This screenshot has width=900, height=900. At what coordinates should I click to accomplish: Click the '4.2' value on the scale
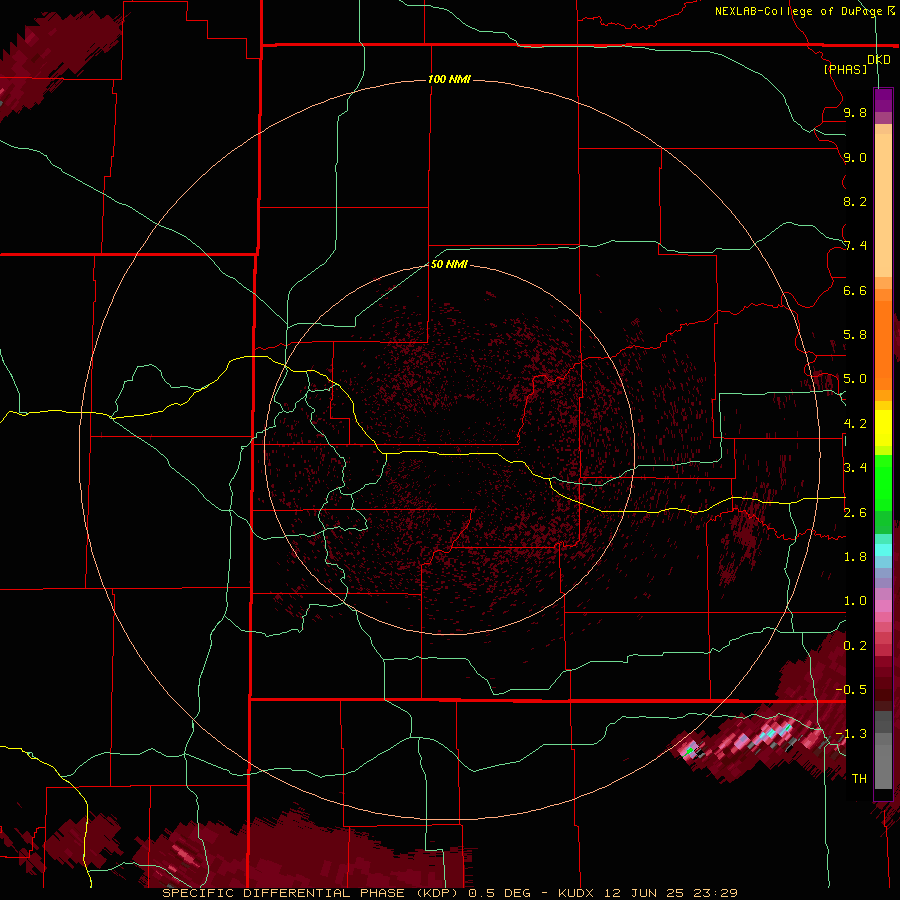(x=855, y=424)
